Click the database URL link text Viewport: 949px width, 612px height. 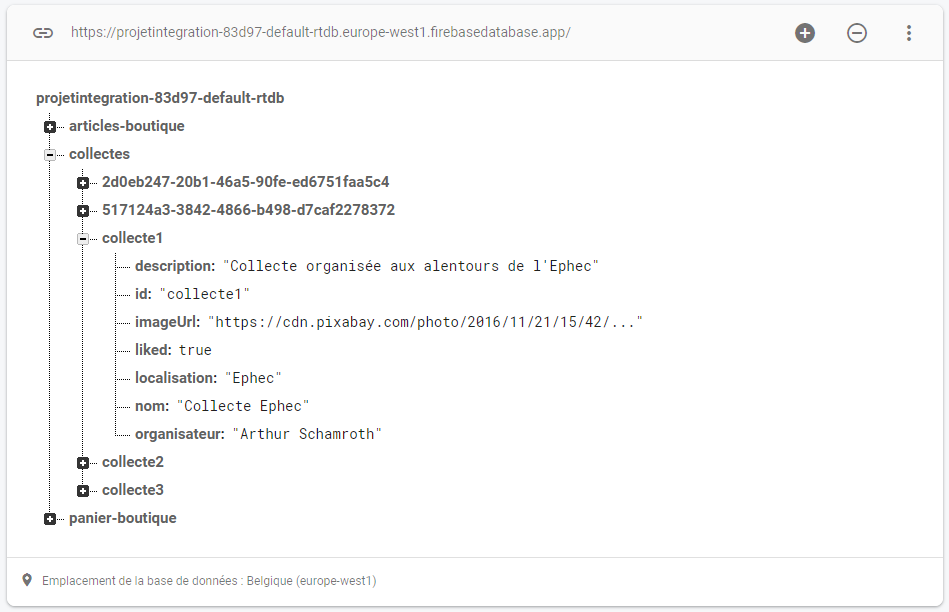click(x=321, y=32)
